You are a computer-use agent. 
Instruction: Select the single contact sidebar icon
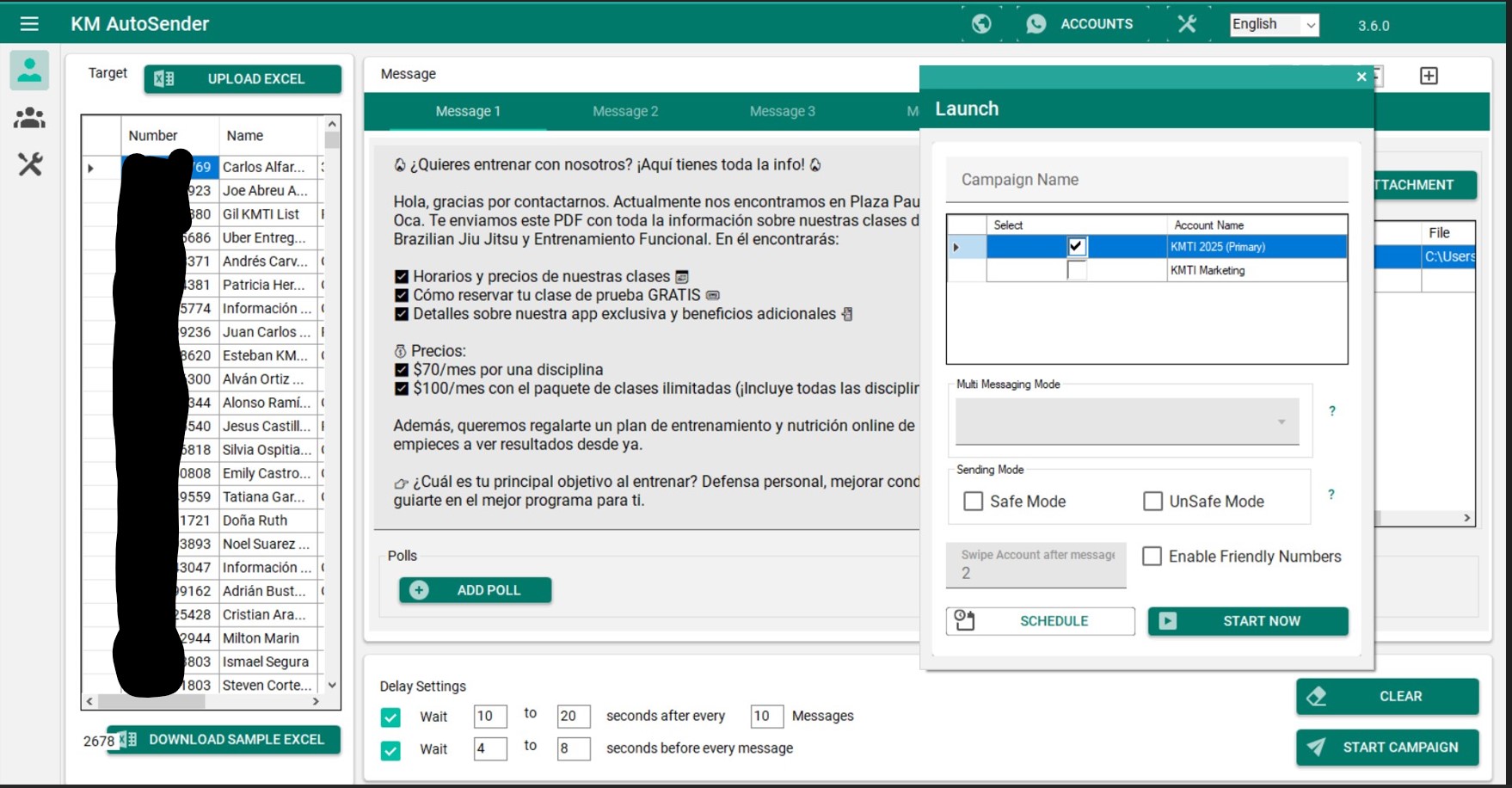pyautogui.click(x=29, y=70)
